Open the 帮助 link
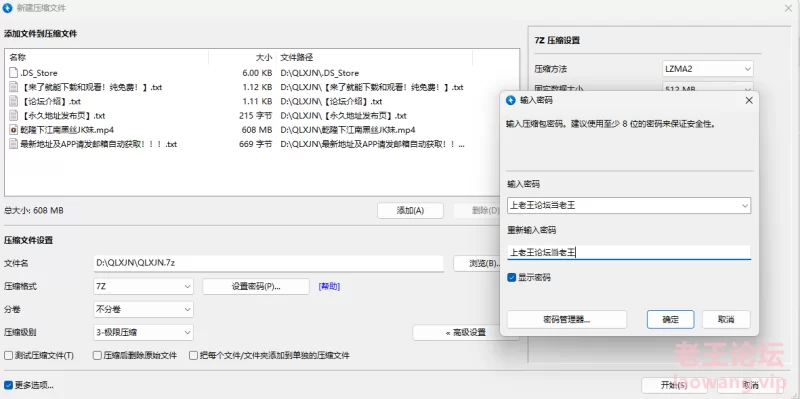 [329, 287]
